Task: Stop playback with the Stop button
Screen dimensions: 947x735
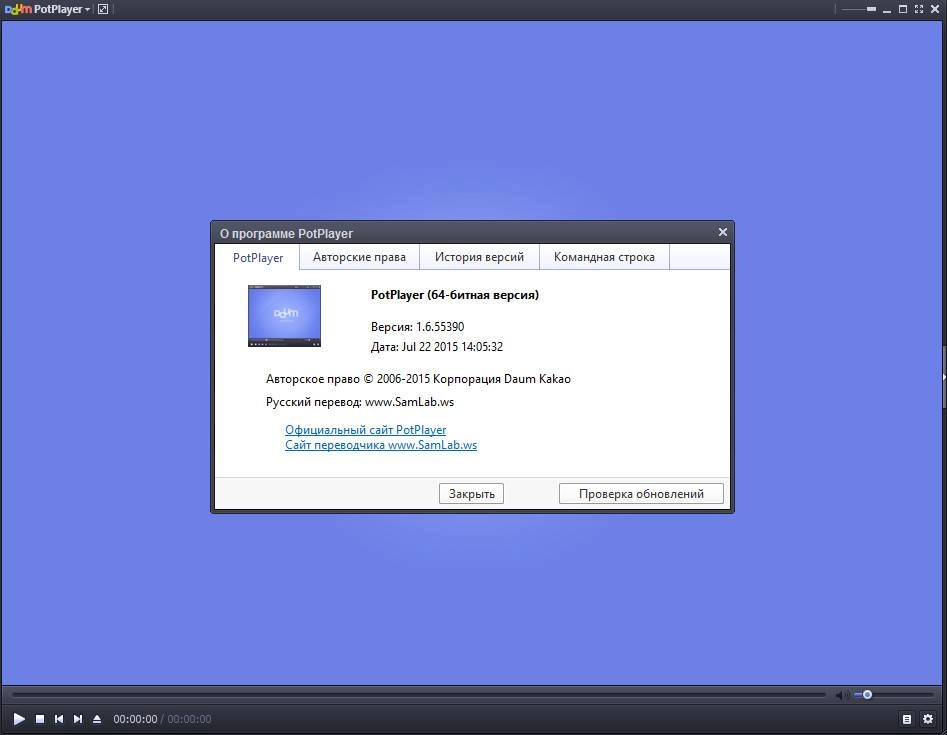Action: (x=40, y=719)
